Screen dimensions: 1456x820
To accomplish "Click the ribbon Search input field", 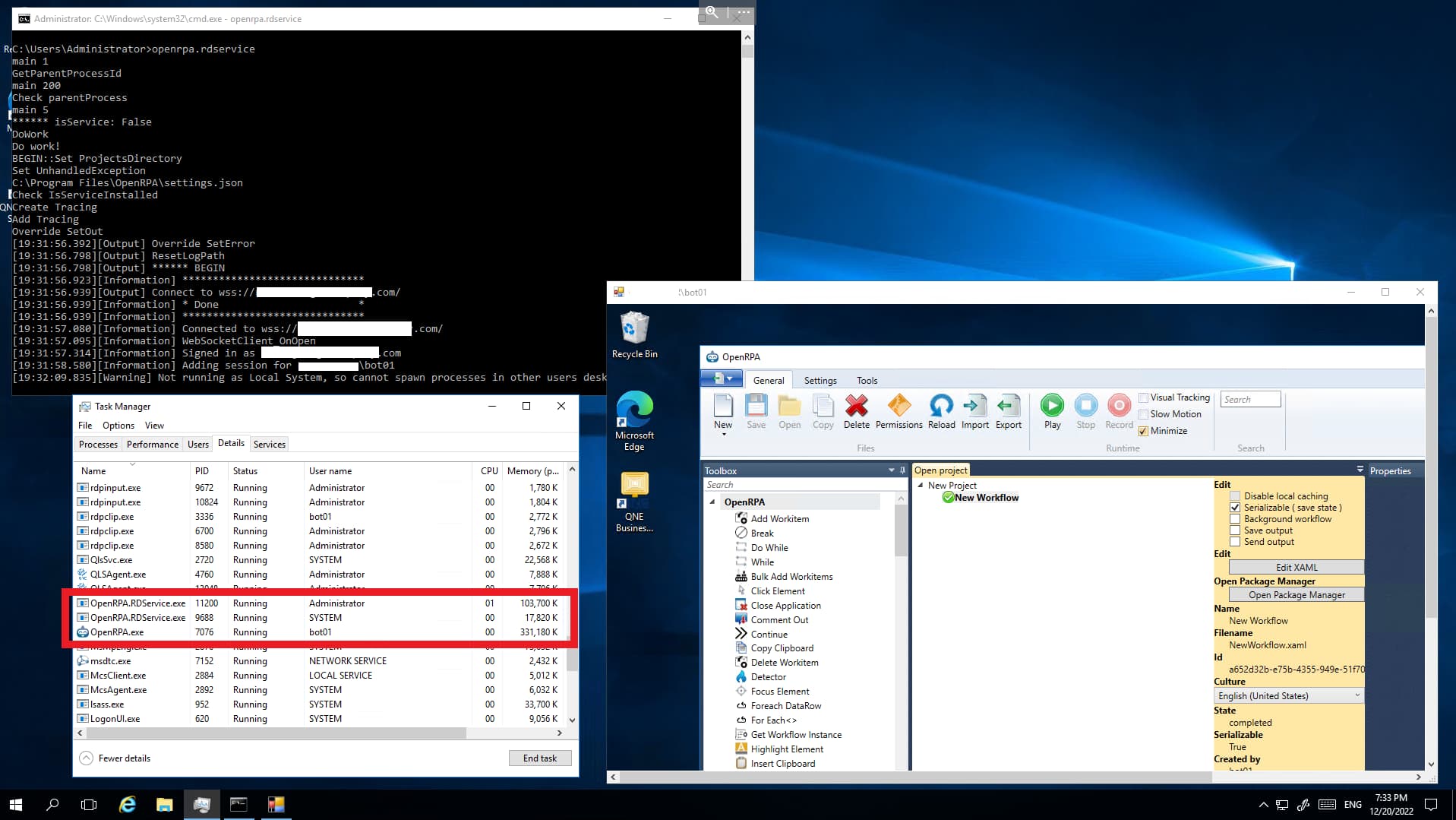I will [x=1250, y=400].
